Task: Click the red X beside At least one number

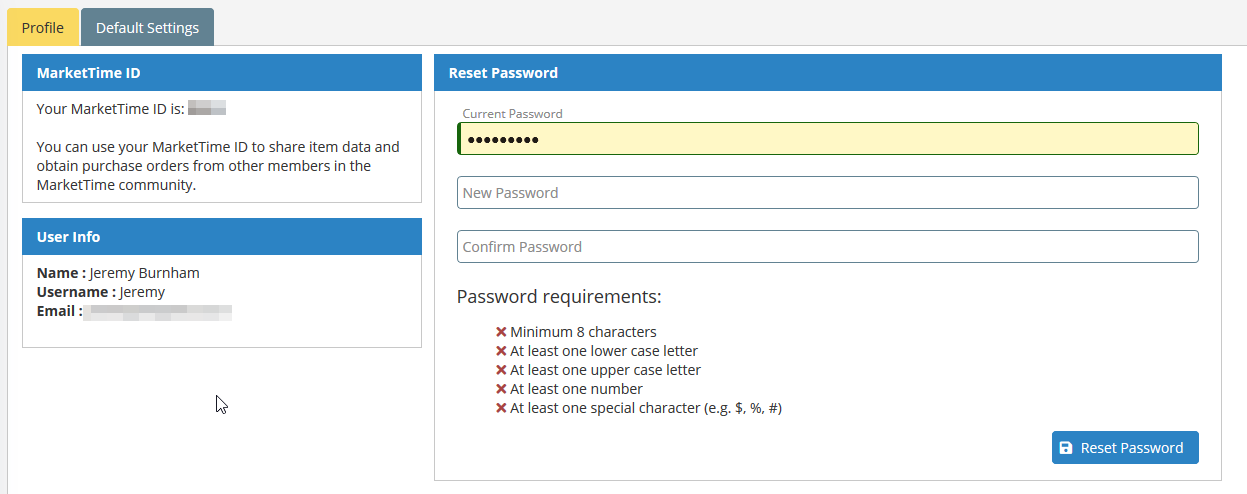Action: pyautogui.click(x=501, y=389)
